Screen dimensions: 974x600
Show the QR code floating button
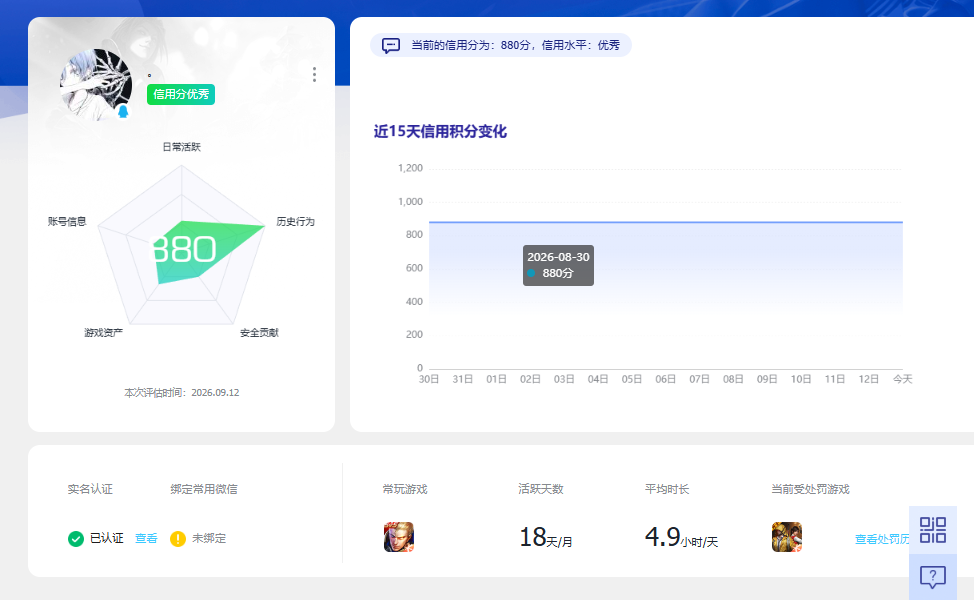(x=933, y=530)
